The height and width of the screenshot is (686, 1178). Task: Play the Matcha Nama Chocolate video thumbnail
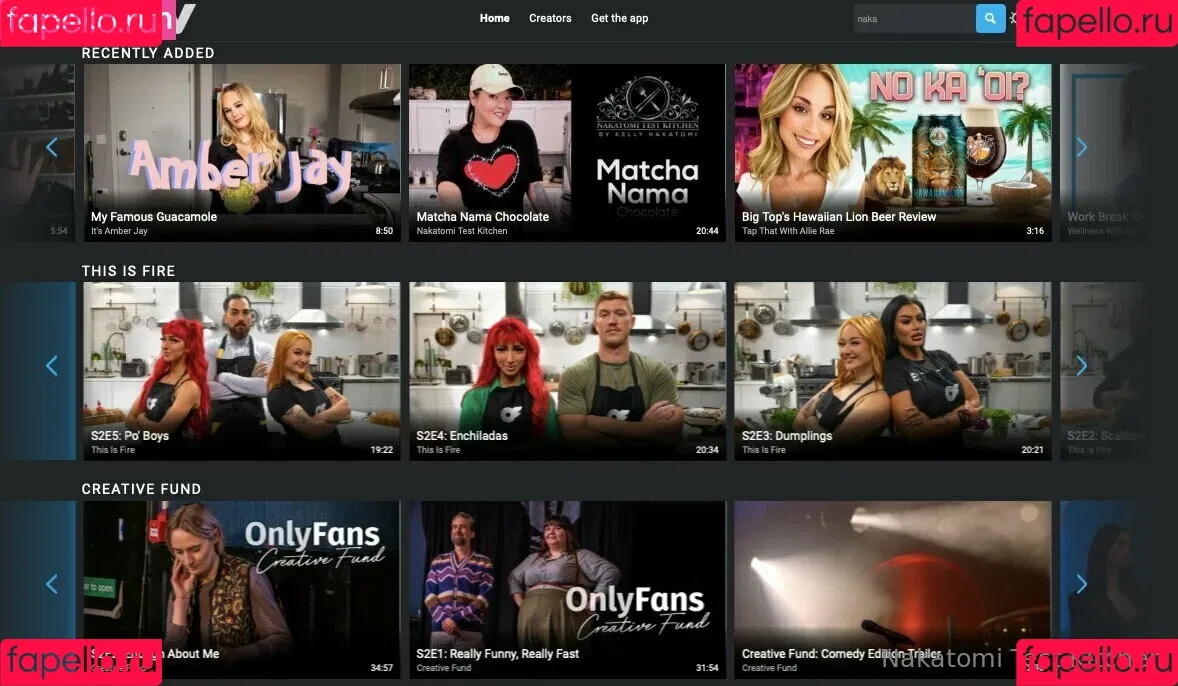click(x=567, y=153)
